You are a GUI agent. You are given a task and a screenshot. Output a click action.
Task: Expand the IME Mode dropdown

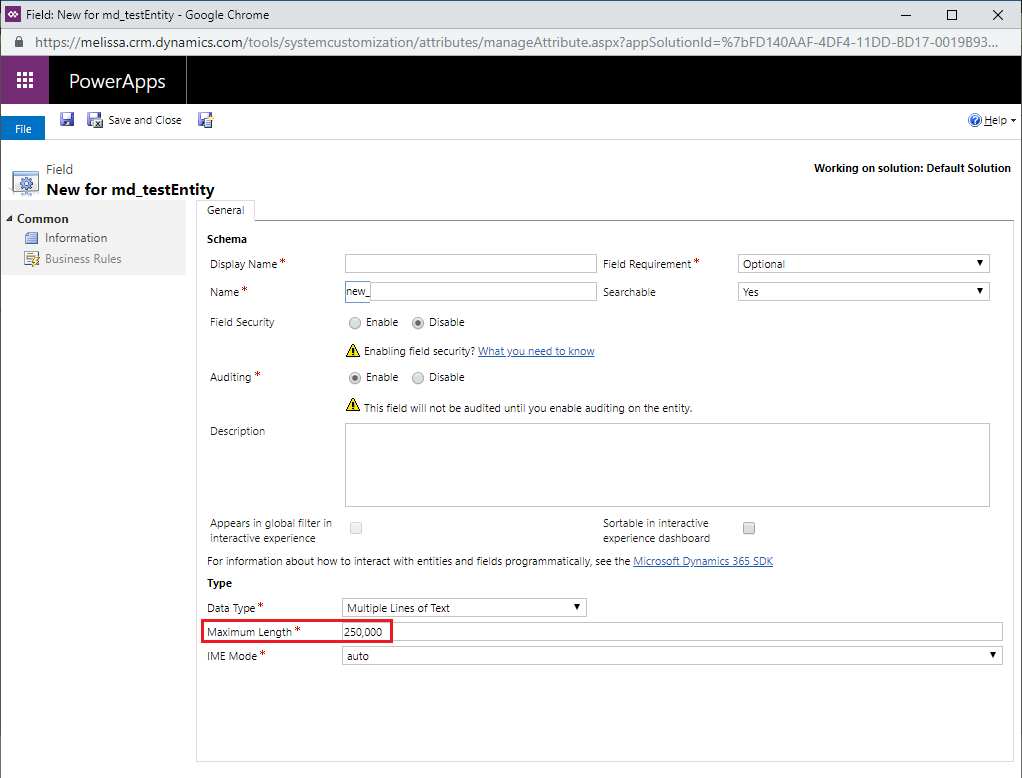pyautogui.click(x=672, y=656)
